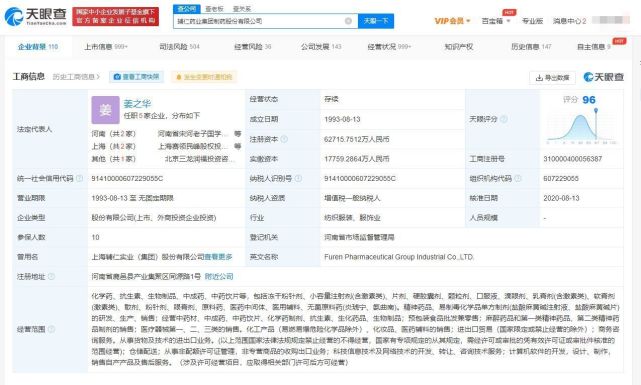The width and height of the screenshot is (641, 385).
Task: Click the 附近公司 link
Action: [219, 276]
